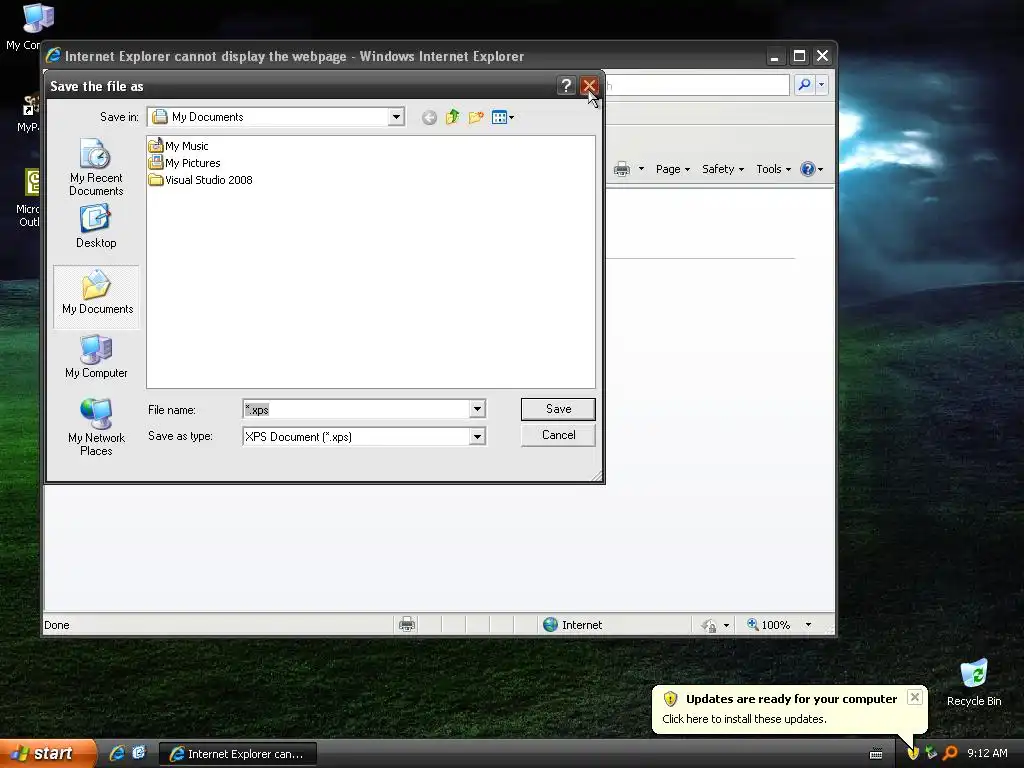Click the greyed Back arrow in dialog
This screenshot has height=768, width=1024.
point(429,118)
